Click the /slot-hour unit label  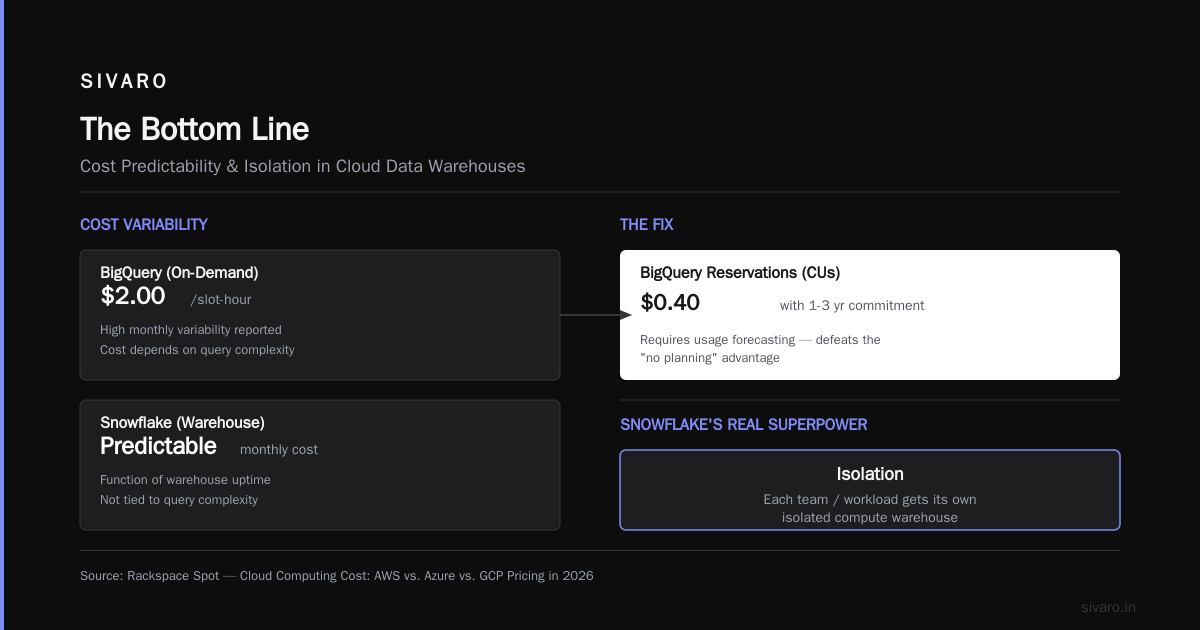pos(221,299)
